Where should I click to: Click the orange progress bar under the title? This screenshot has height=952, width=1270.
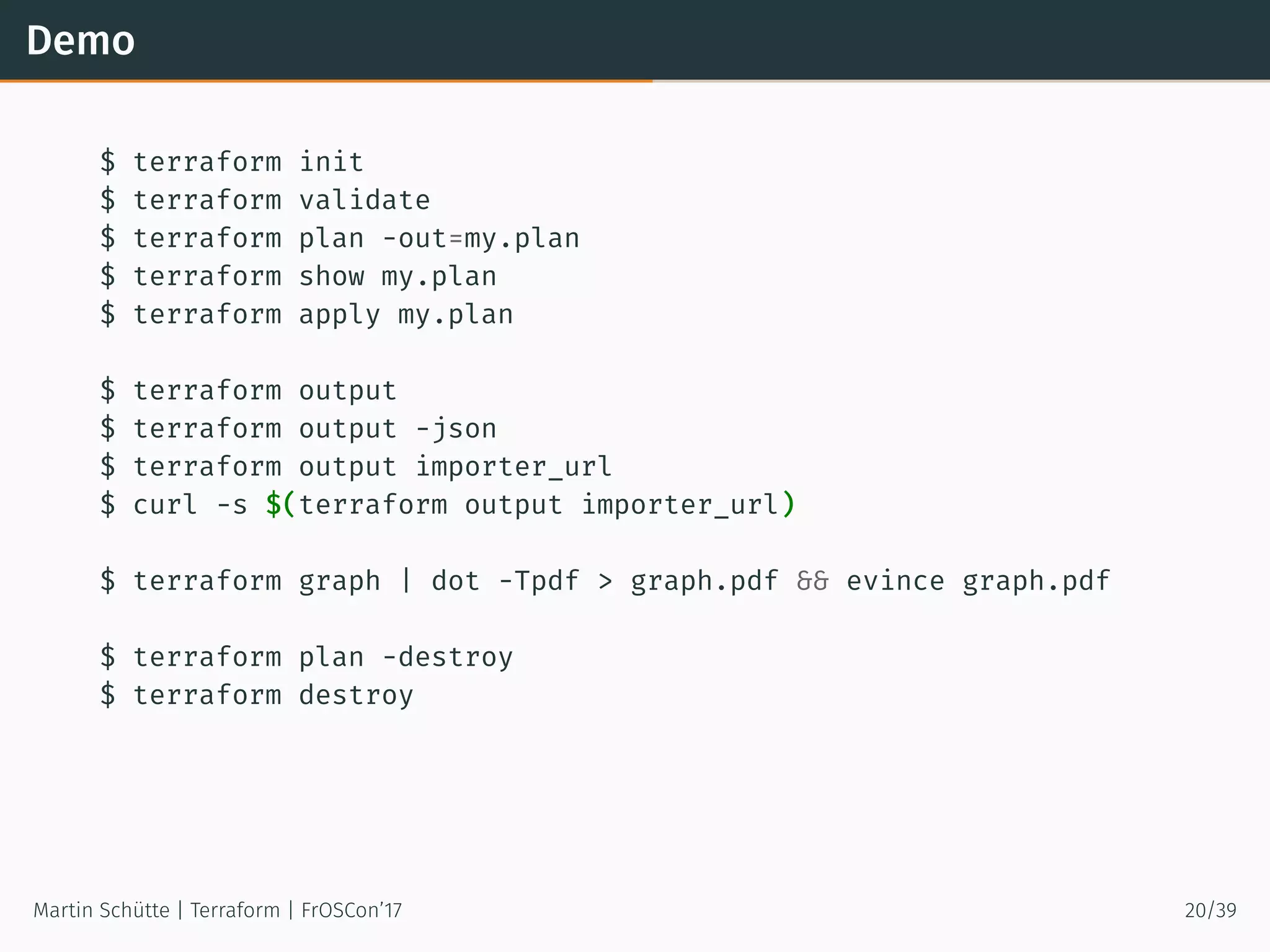pyautogui.click(x=326, y=81)
